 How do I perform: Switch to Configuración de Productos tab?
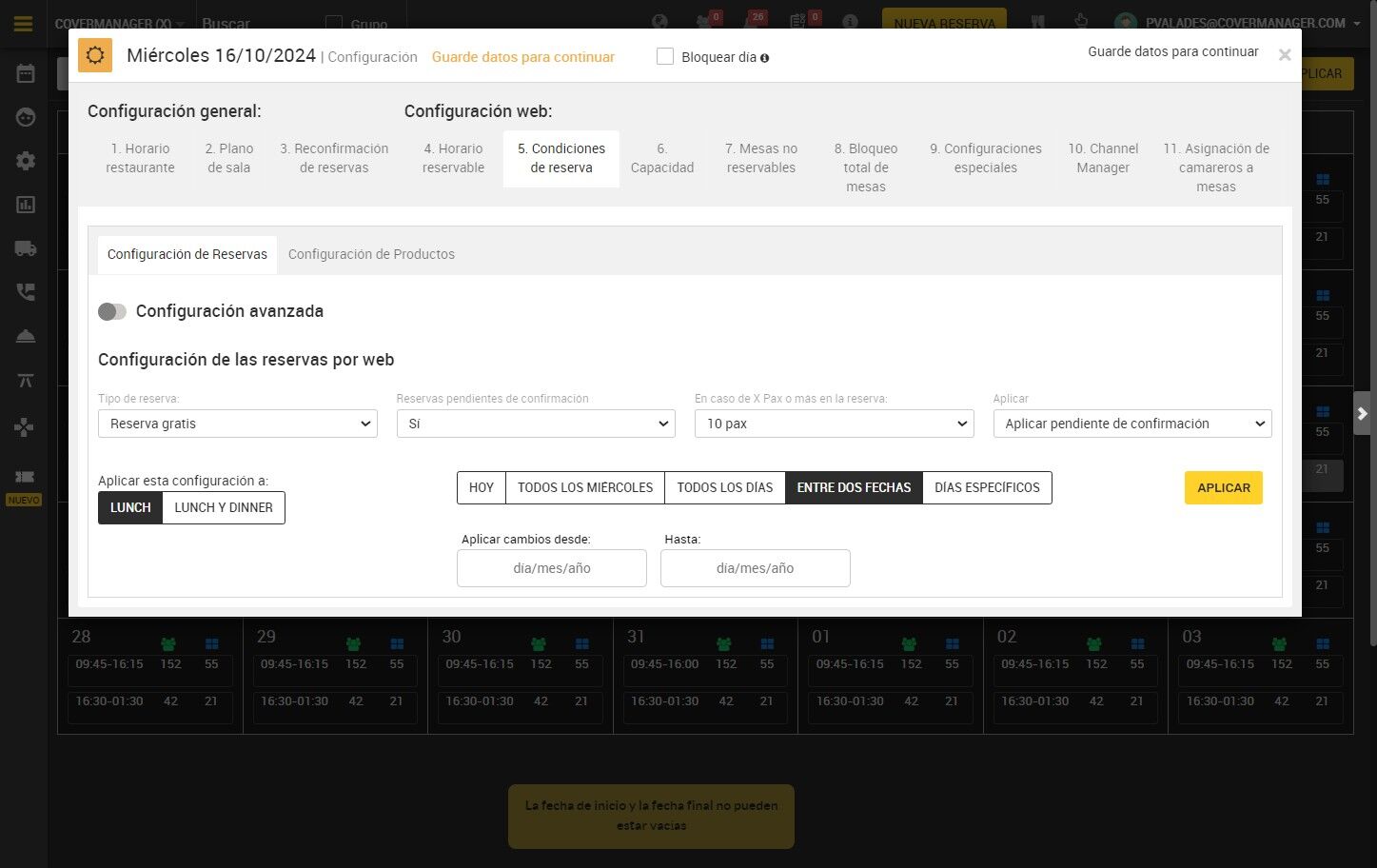click(x=371, y=254)
